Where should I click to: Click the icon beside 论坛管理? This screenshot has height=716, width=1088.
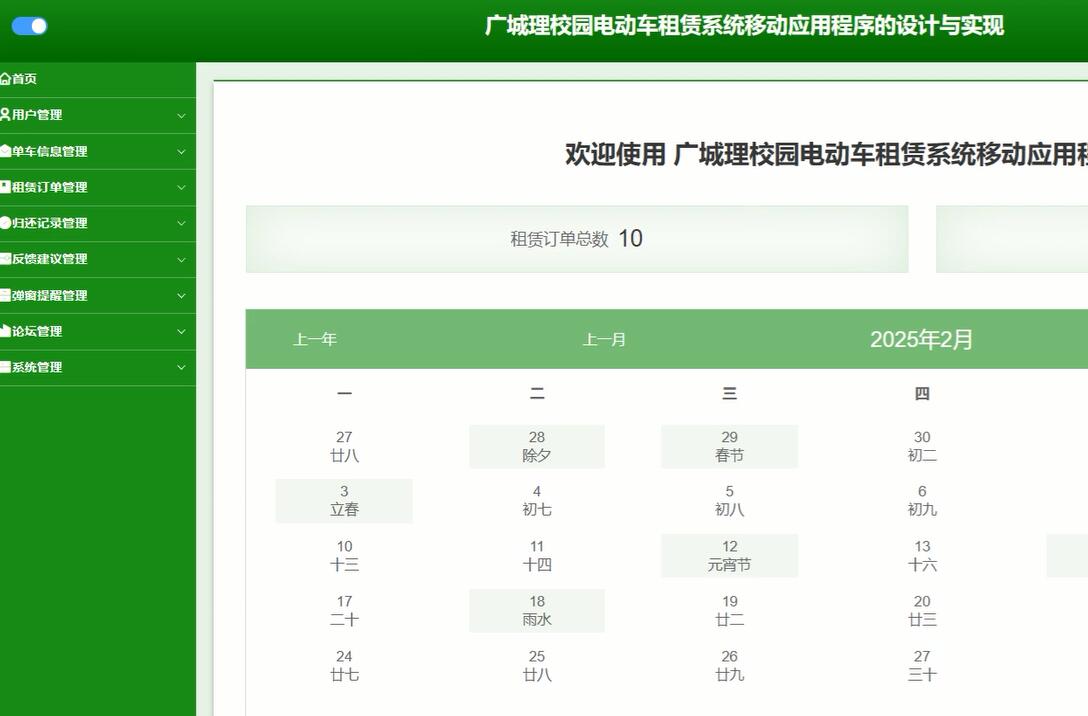click(6, 331)
